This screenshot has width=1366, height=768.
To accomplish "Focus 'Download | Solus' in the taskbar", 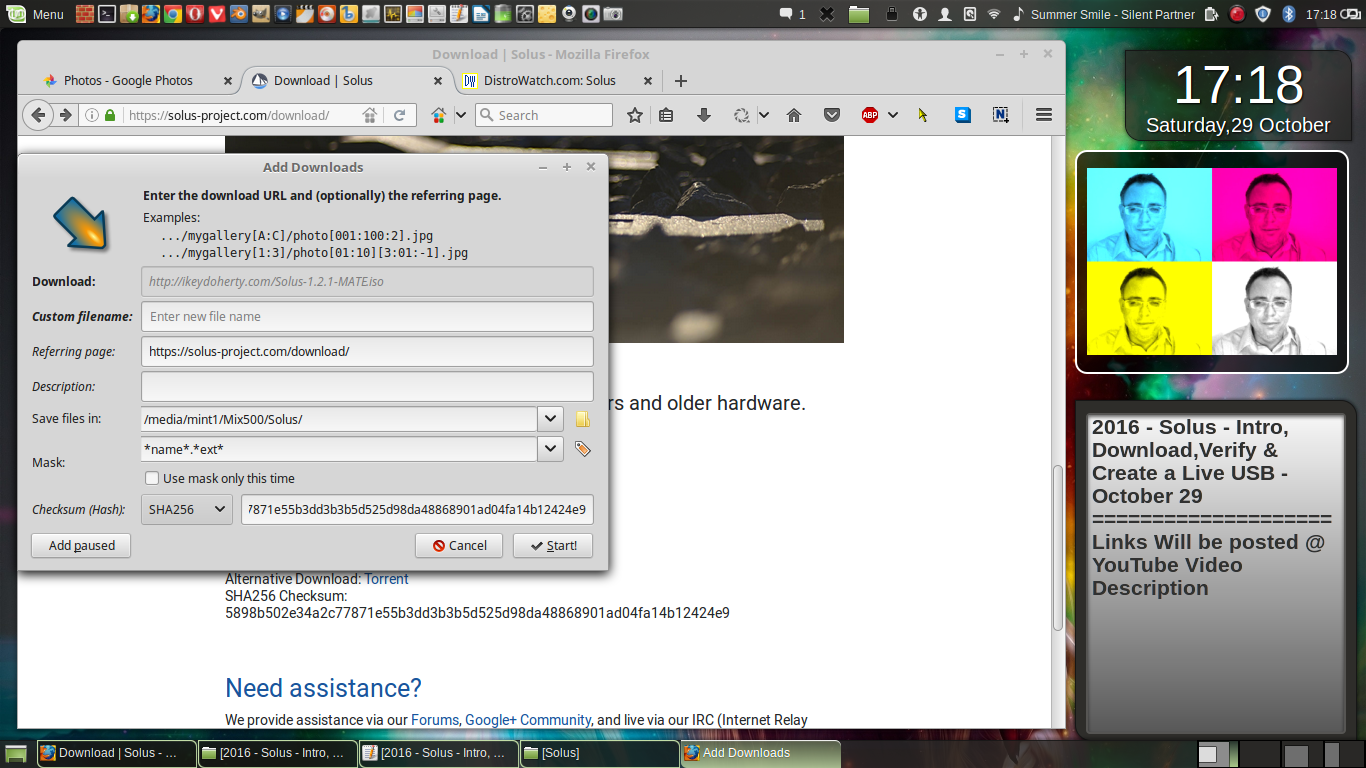I will [116, 753].
